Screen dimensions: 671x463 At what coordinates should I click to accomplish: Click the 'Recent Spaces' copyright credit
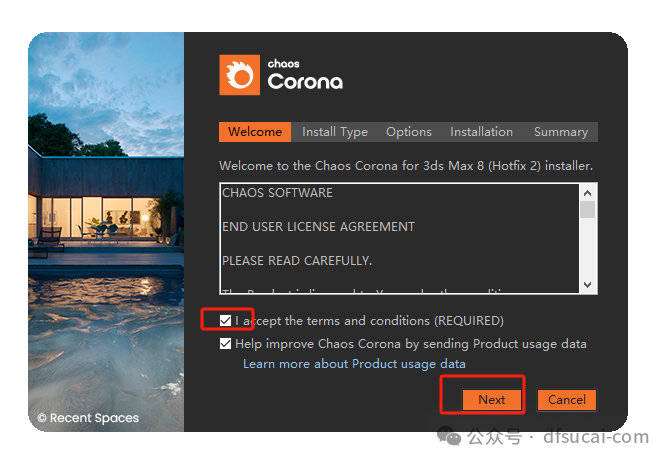pyautogui.click(x=88, y=418)
